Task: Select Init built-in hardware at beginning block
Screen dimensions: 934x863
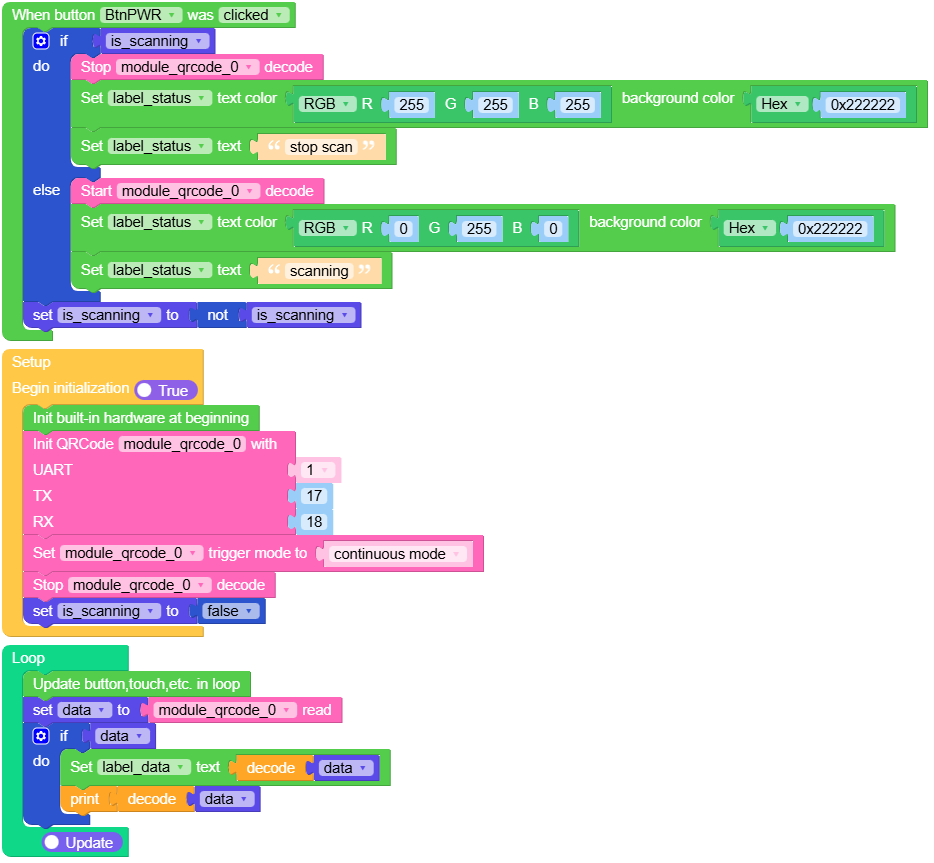Action: (x=141, y=418)
